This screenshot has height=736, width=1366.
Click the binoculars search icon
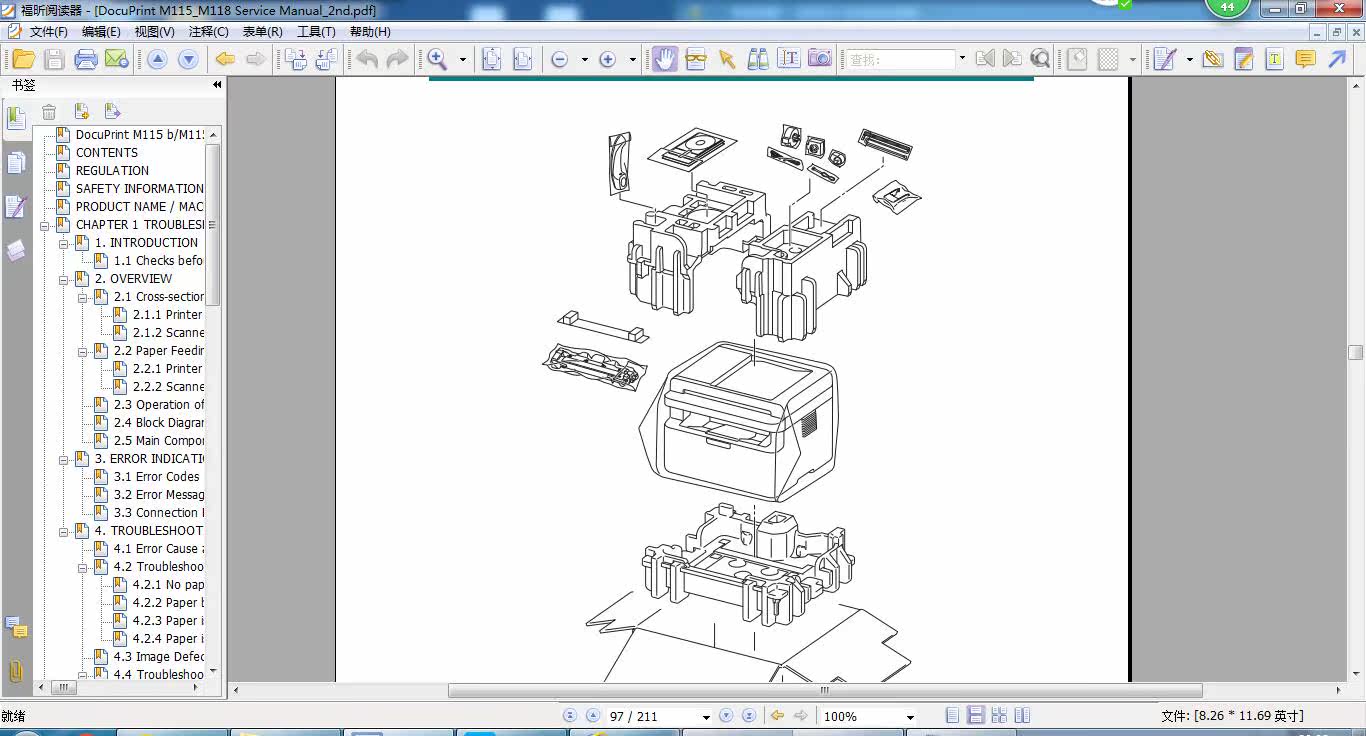point(758,59)
